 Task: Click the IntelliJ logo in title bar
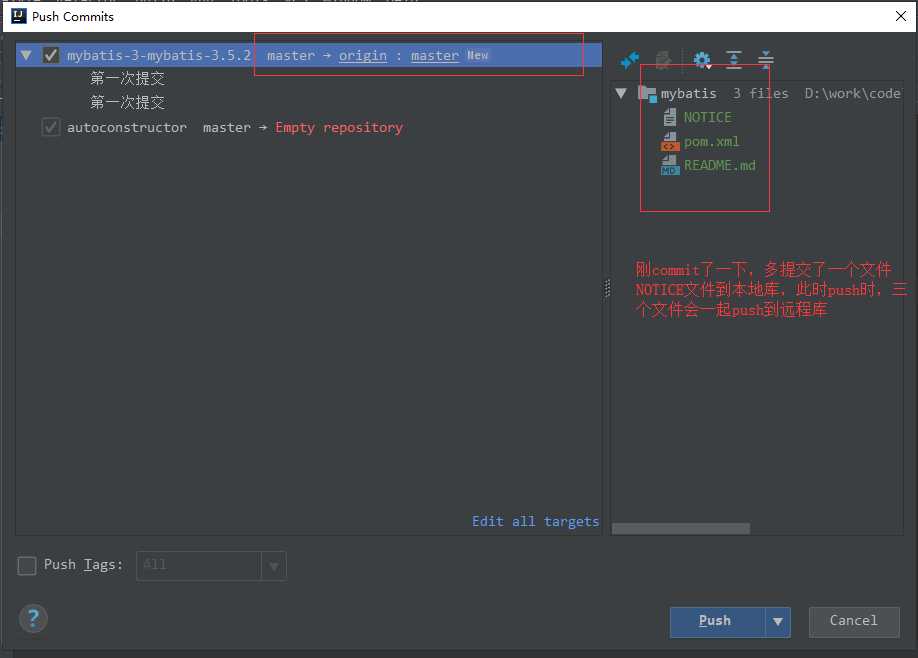coord(19,16)
